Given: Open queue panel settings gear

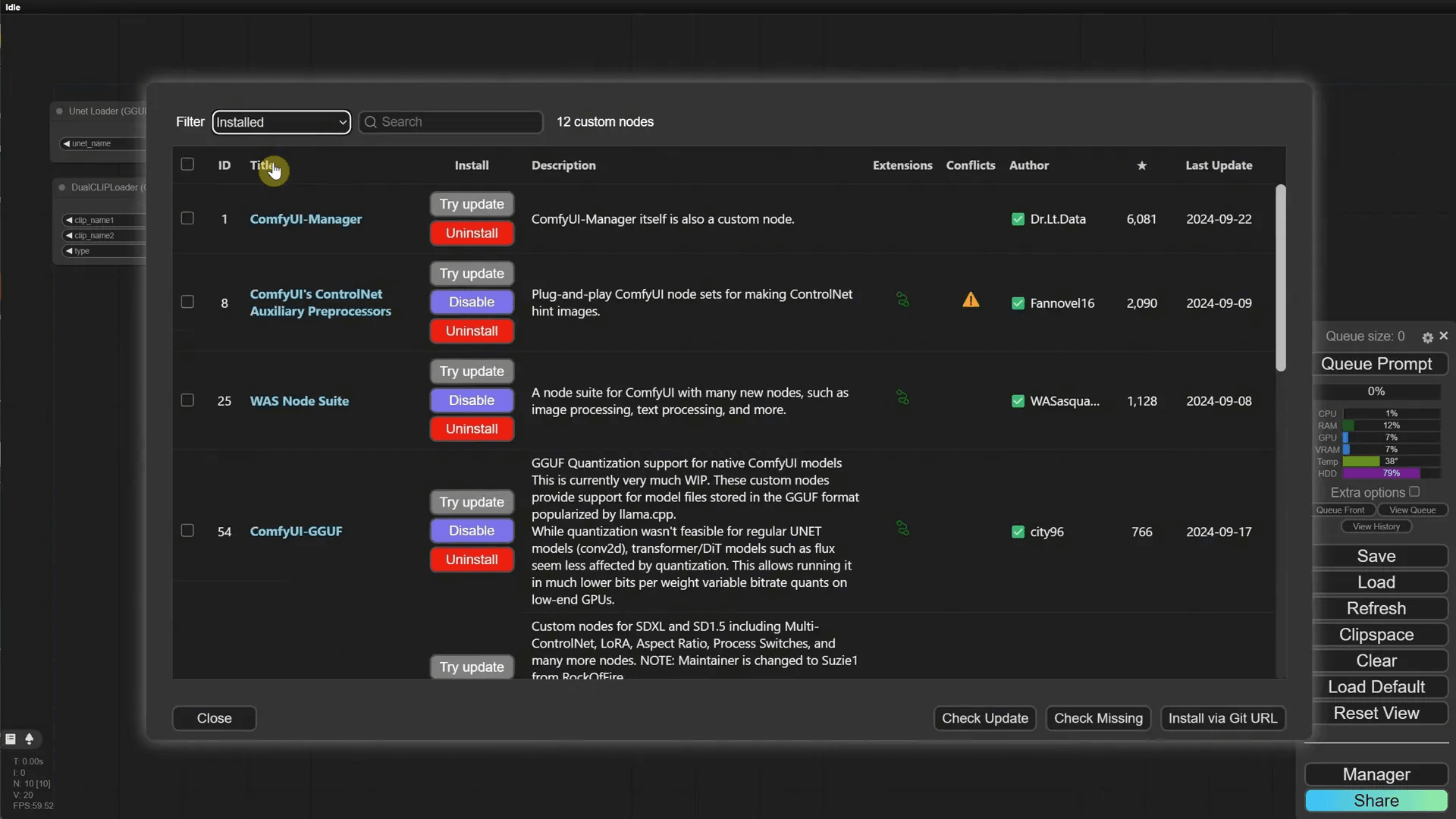Looking at the screenshot, I should [1427, 337].
